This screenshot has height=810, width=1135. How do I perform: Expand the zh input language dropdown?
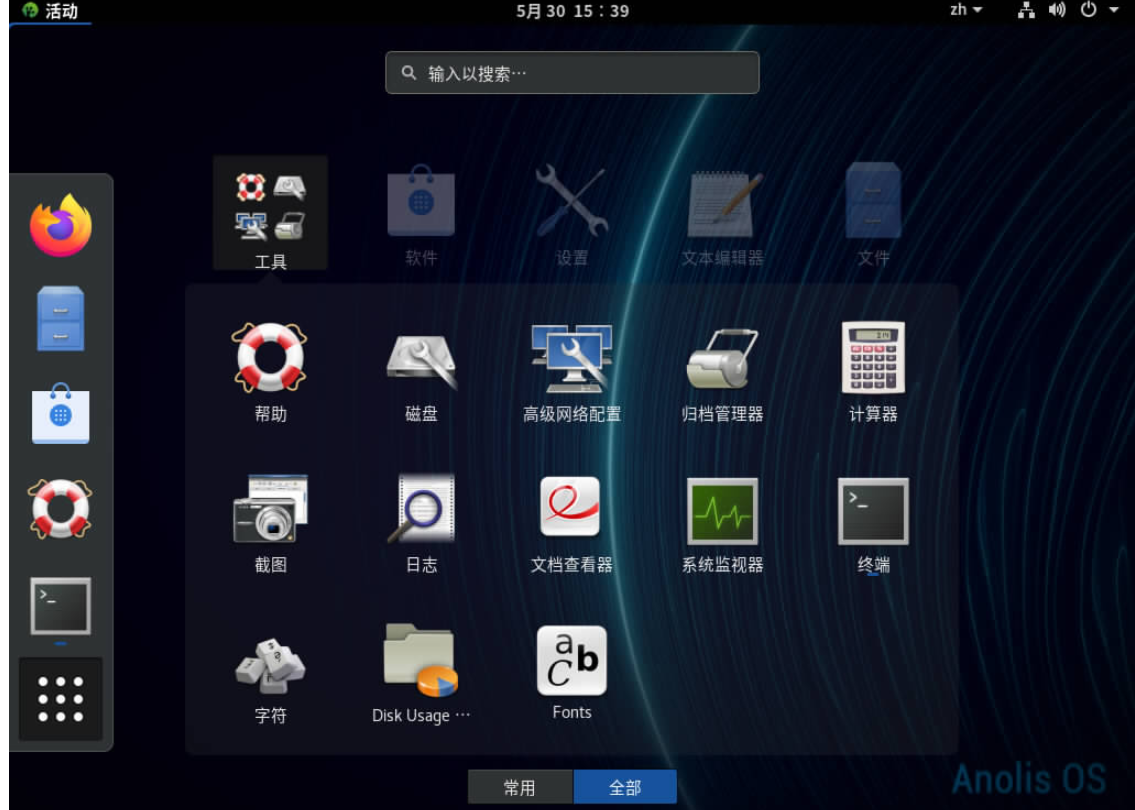(965, 10)
